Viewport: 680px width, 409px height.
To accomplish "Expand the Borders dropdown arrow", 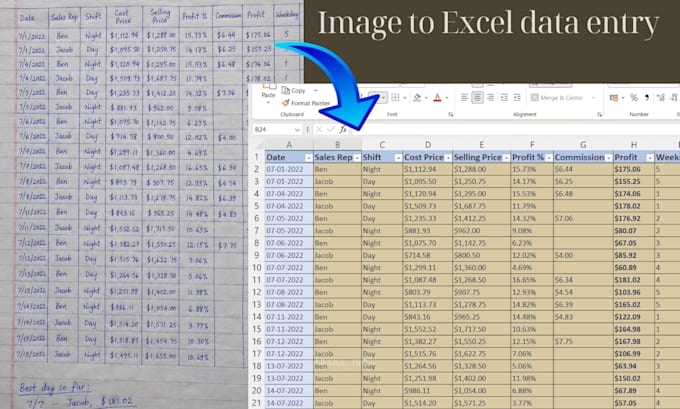I will click(x=404, y=98).
